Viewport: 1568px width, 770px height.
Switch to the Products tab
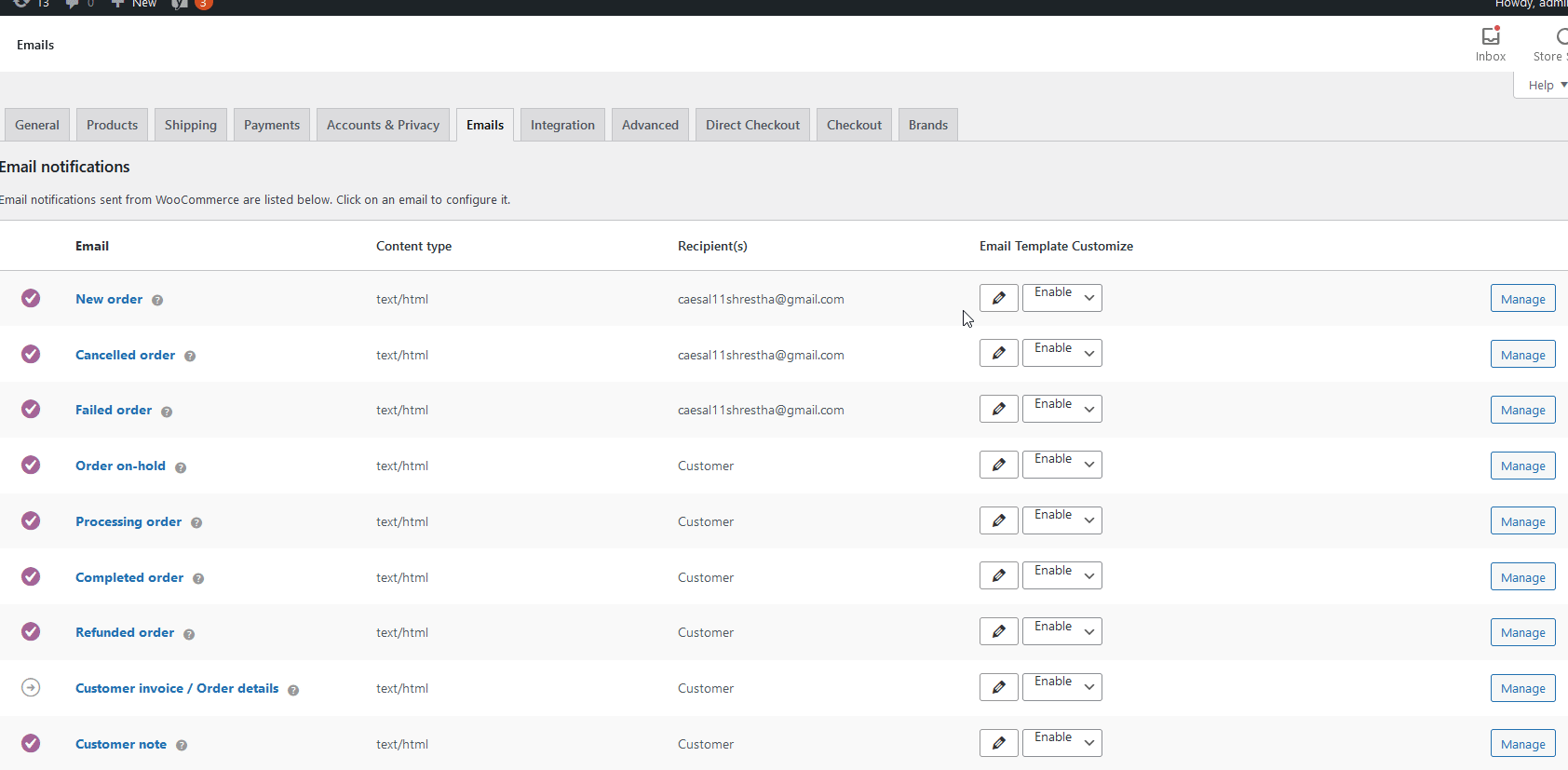pyautogui.click(x=112, y=125)
